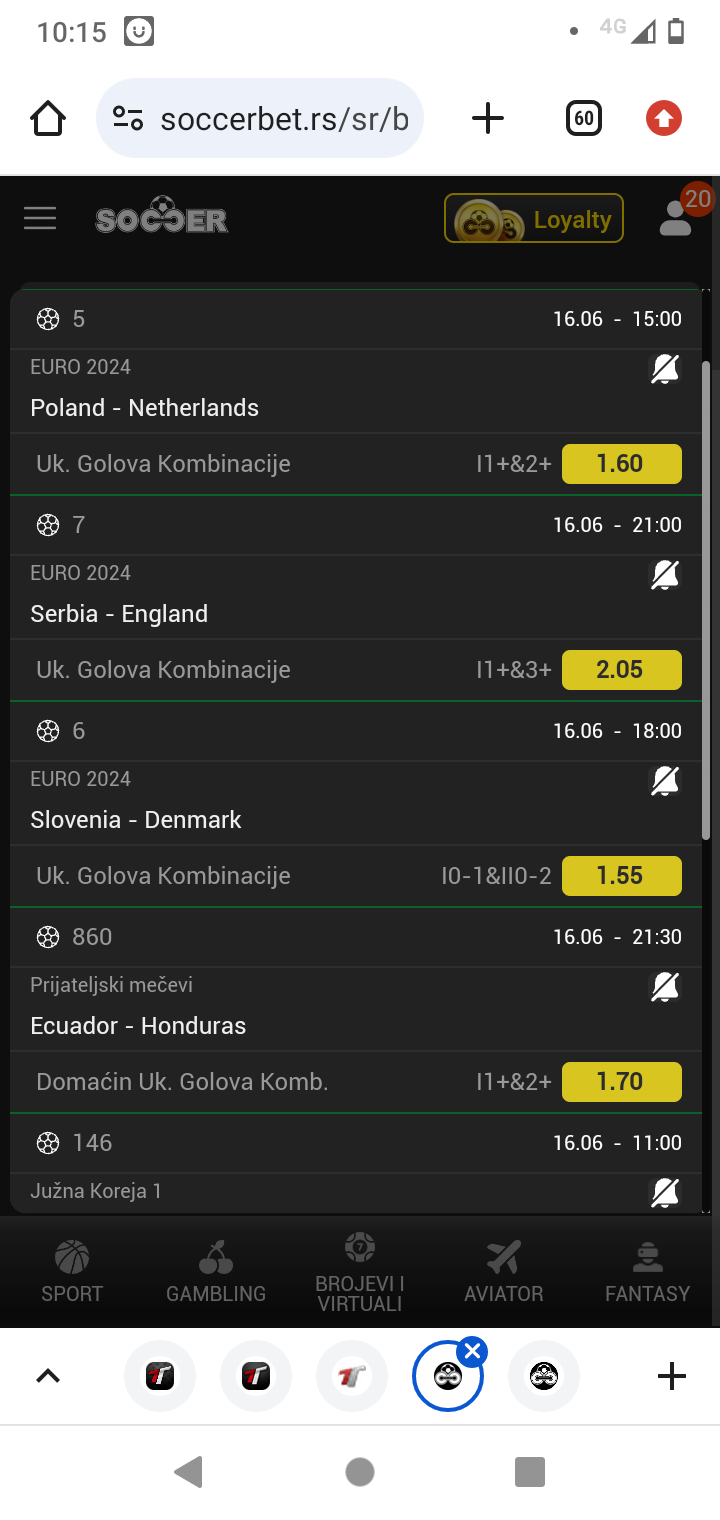Viewport: 720px width, 1520px height.
Task: Show the 60 open tabs switcher
Action: [583, 119]
